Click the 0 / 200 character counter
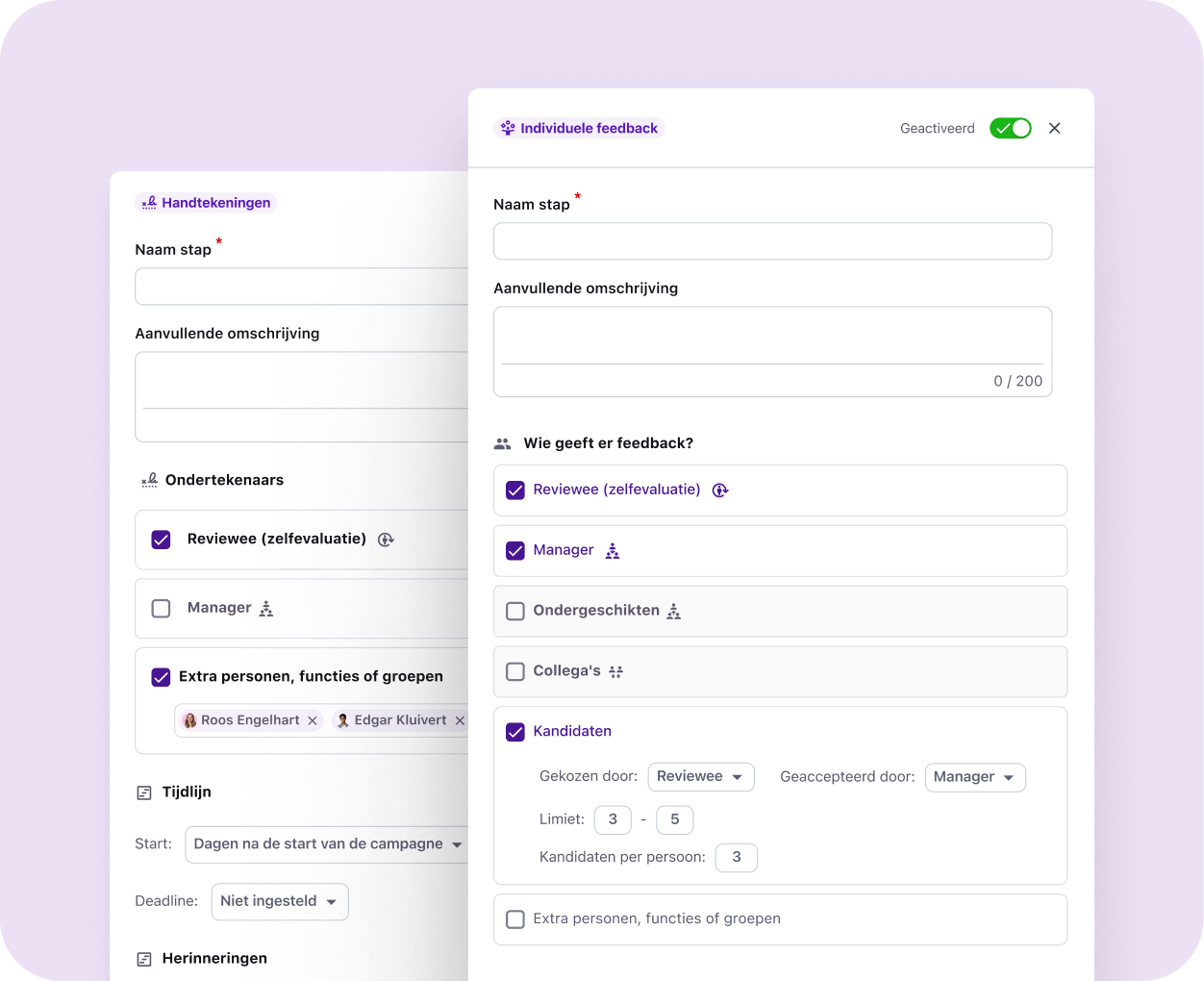Screen dimensions: 1204x981 [x=1018, y=381]
